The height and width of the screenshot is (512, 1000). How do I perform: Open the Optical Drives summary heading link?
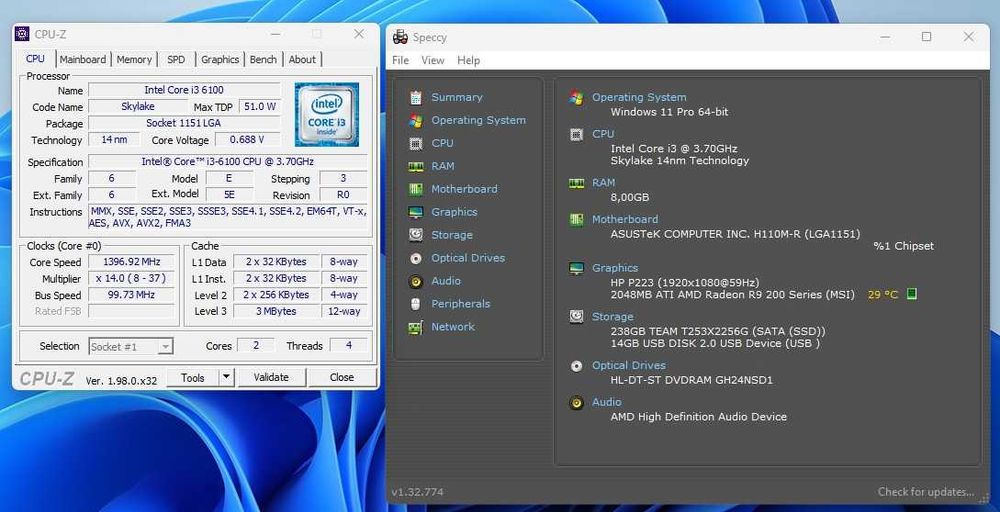(x=629, y=365)
